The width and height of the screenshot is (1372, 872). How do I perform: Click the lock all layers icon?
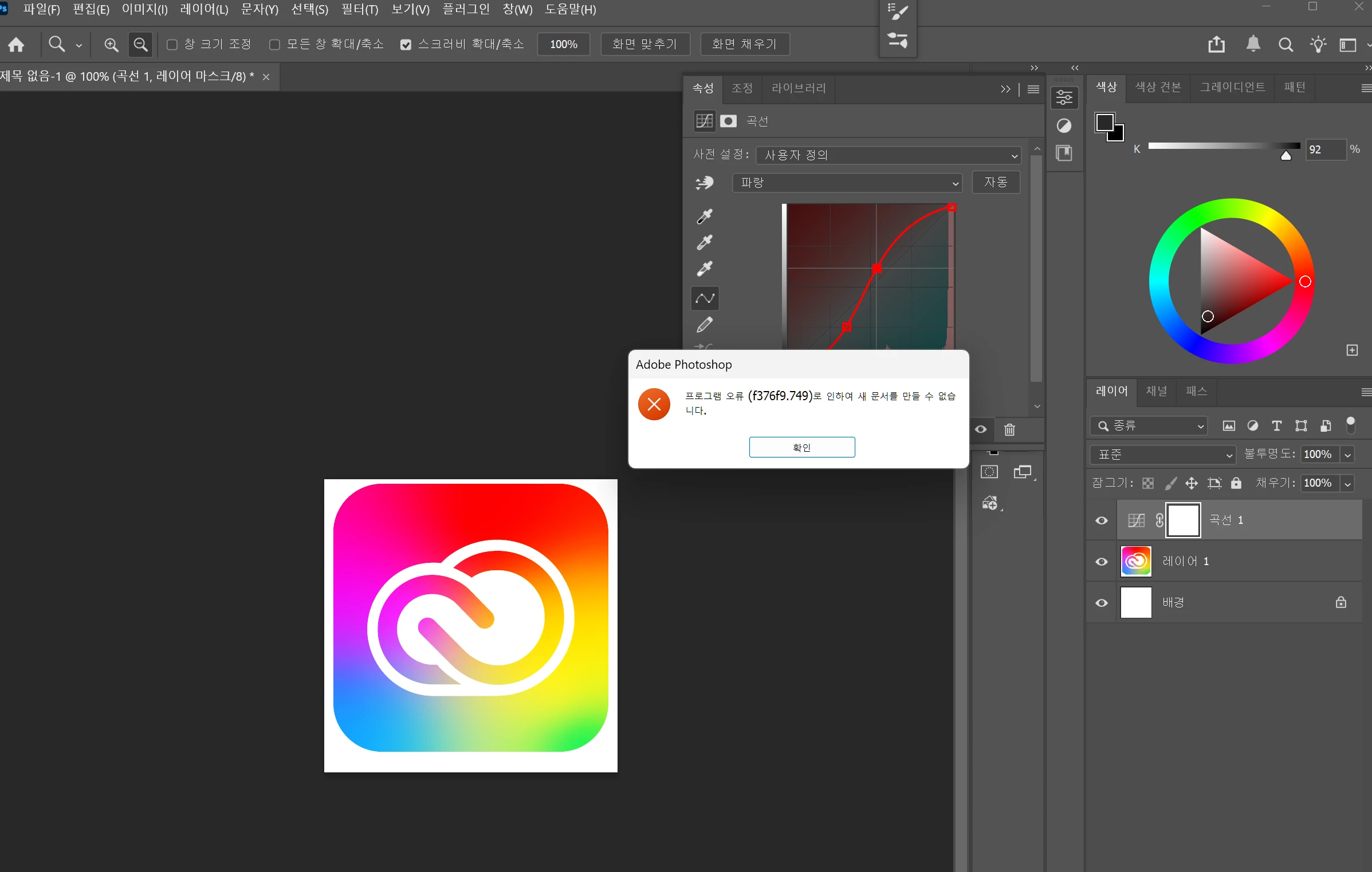point(1236,483)
